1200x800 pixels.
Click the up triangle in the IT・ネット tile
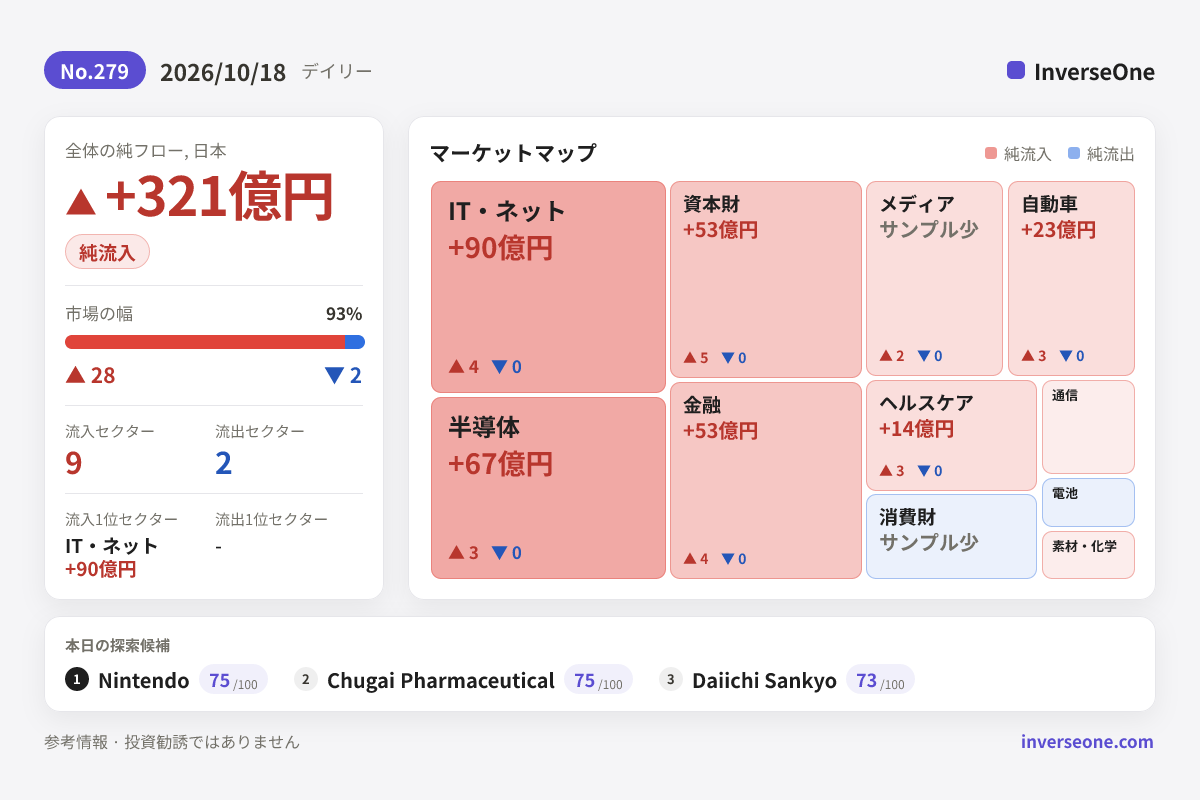click(x=456, y=366)
